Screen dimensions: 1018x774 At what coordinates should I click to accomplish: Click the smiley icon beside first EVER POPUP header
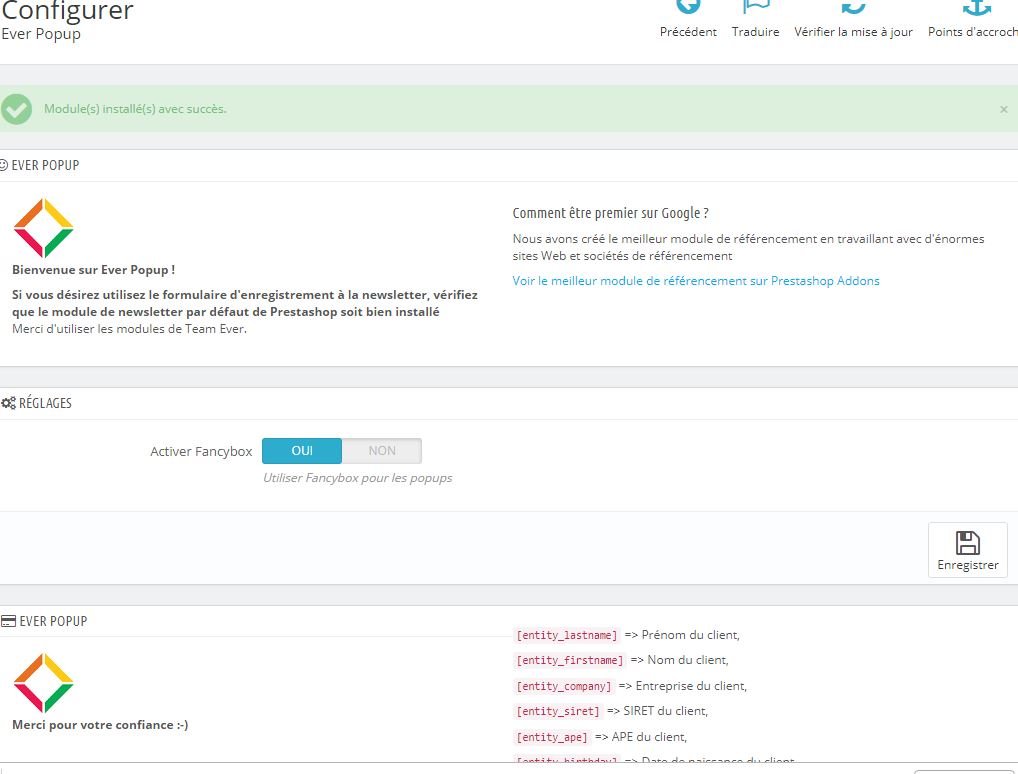point(4,165)
